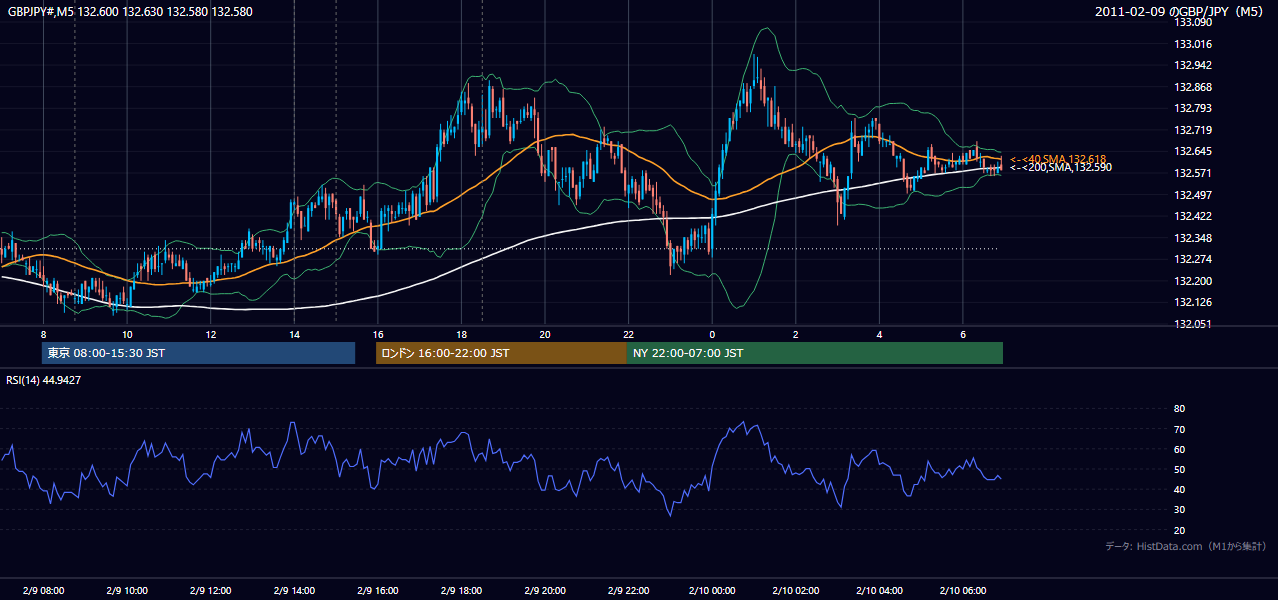Click price axis value 132.497
This screenshot has width=1278, height=600.
click(1193, 195)
